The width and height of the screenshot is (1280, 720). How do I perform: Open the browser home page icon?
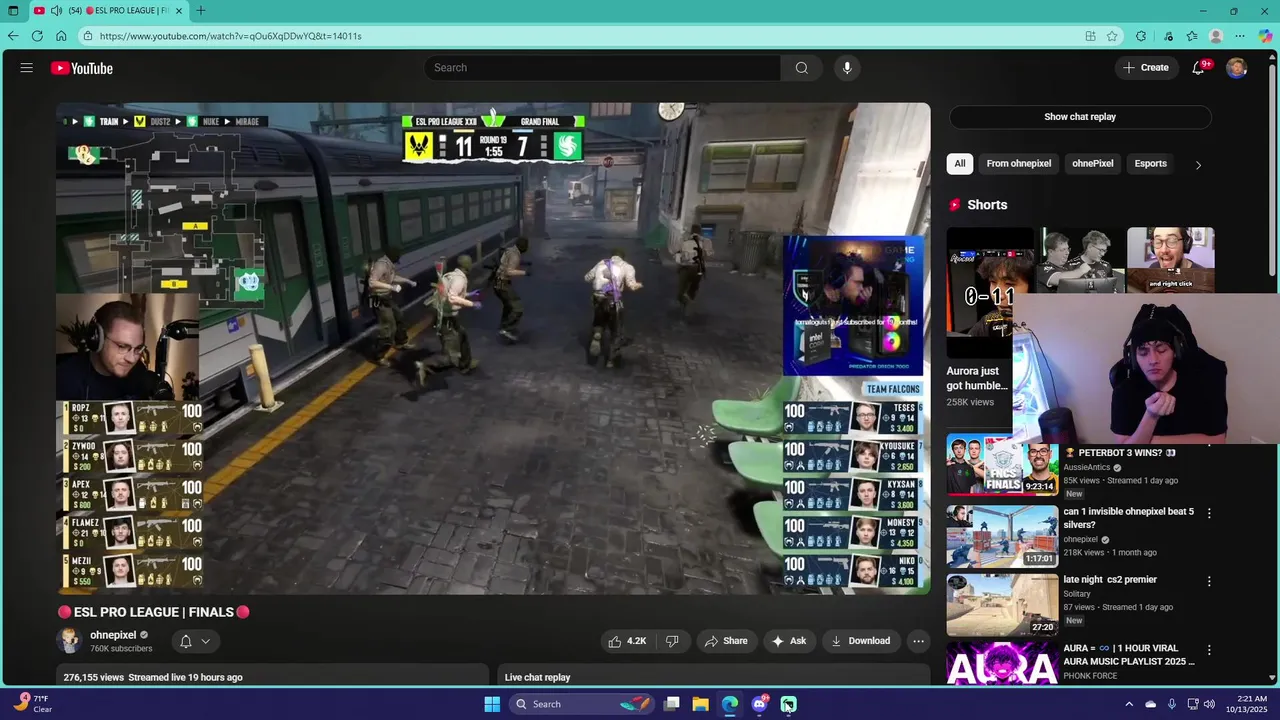[61, 36]
